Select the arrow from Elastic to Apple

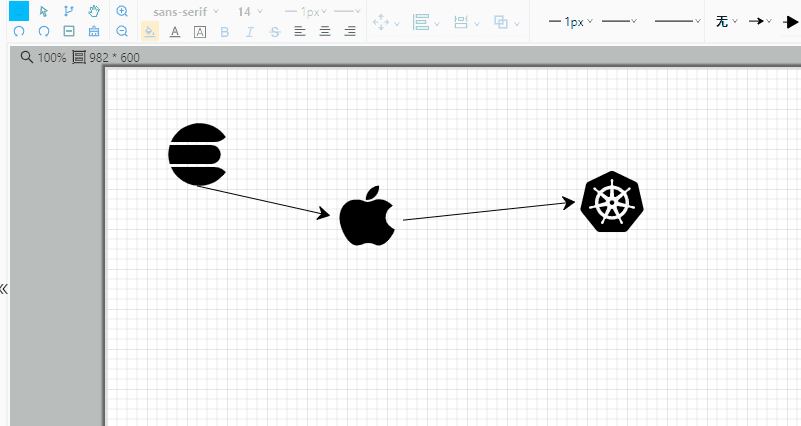point(264,201)
